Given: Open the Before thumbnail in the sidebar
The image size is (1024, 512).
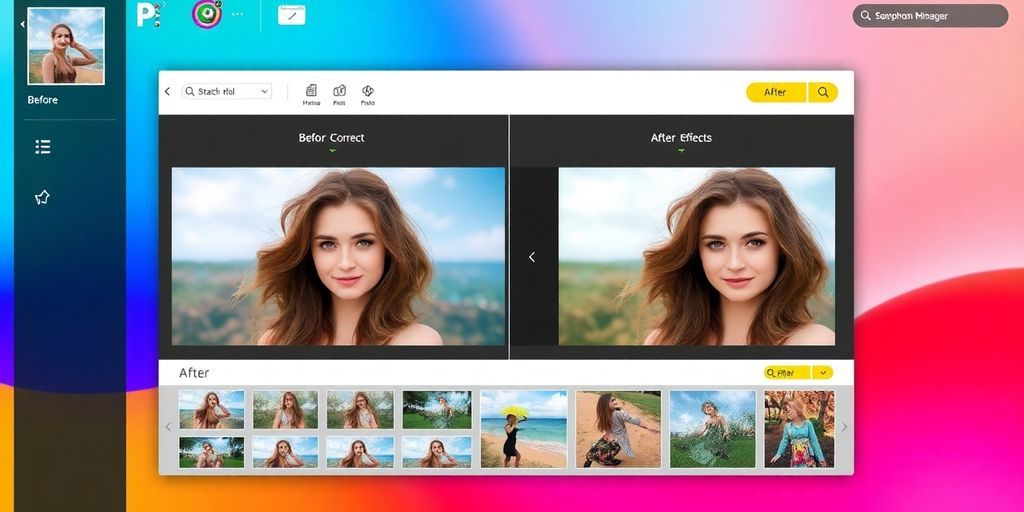Looking at the screenshot, I should click(x=66, y=46).
